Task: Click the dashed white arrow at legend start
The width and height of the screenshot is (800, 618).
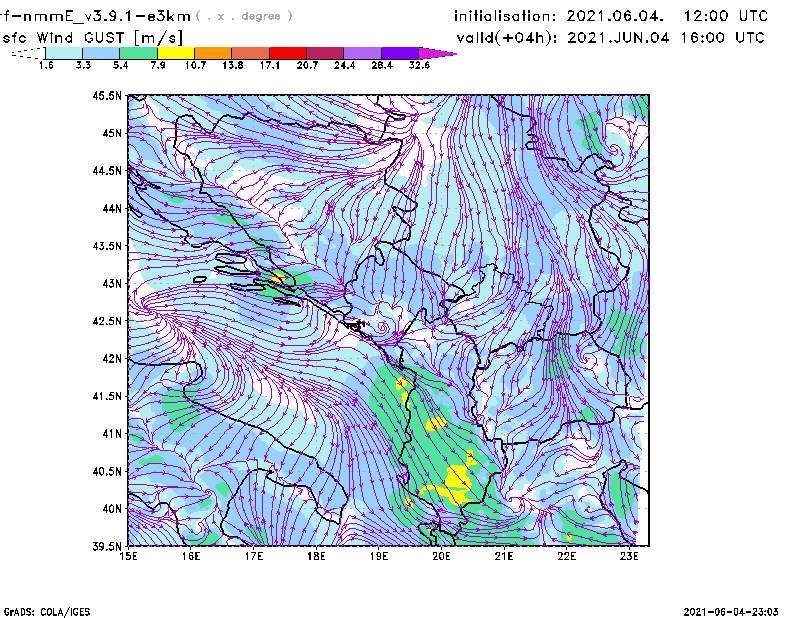Action: tap(28, 53)
